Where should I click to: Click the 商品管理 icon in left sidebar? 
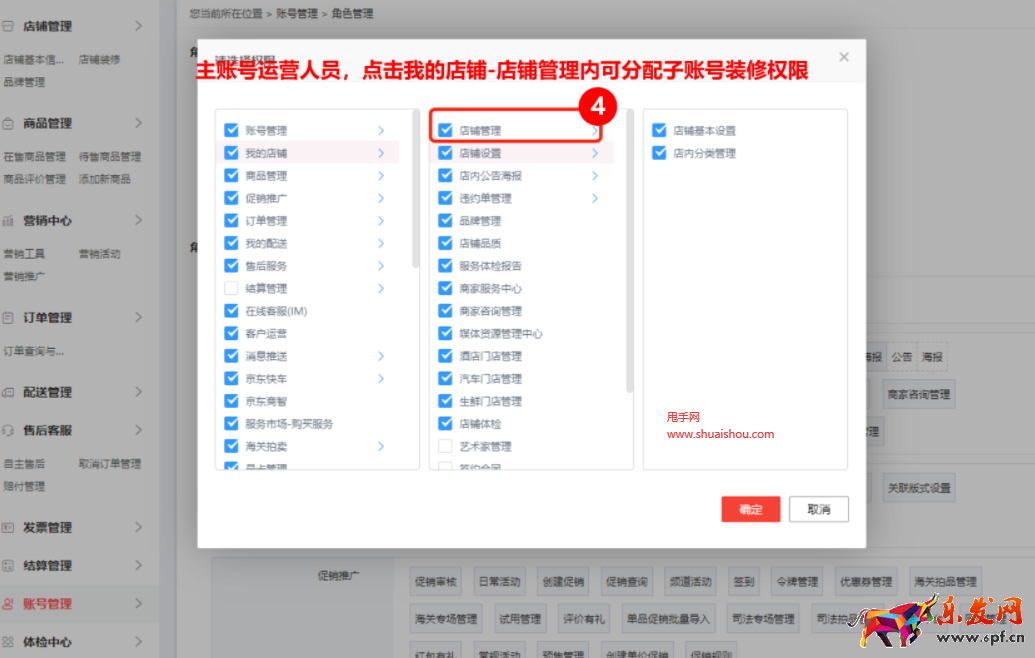point(9,123)
